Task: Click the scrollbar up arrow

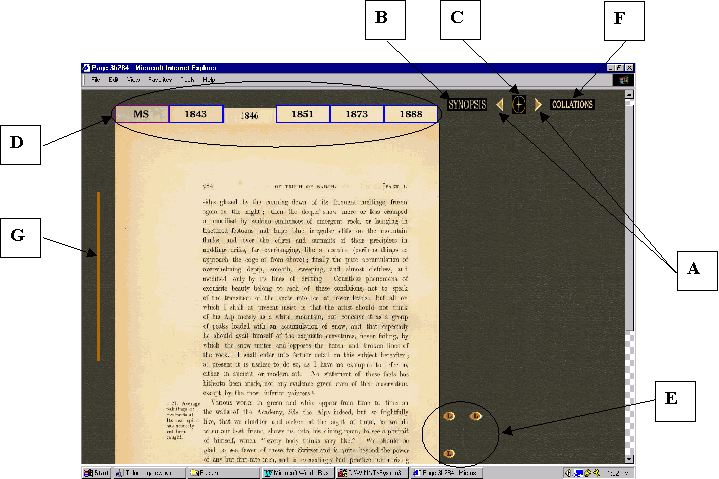Action: (629, 94)
